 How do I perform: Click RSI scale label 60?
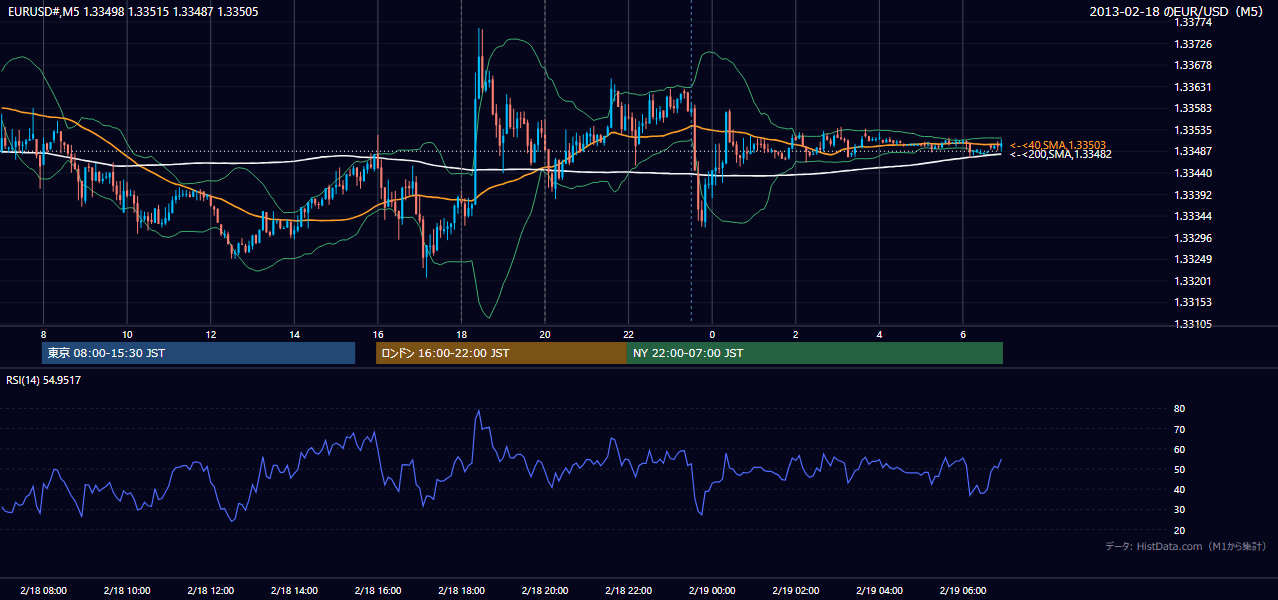(x=1180, y=449)
